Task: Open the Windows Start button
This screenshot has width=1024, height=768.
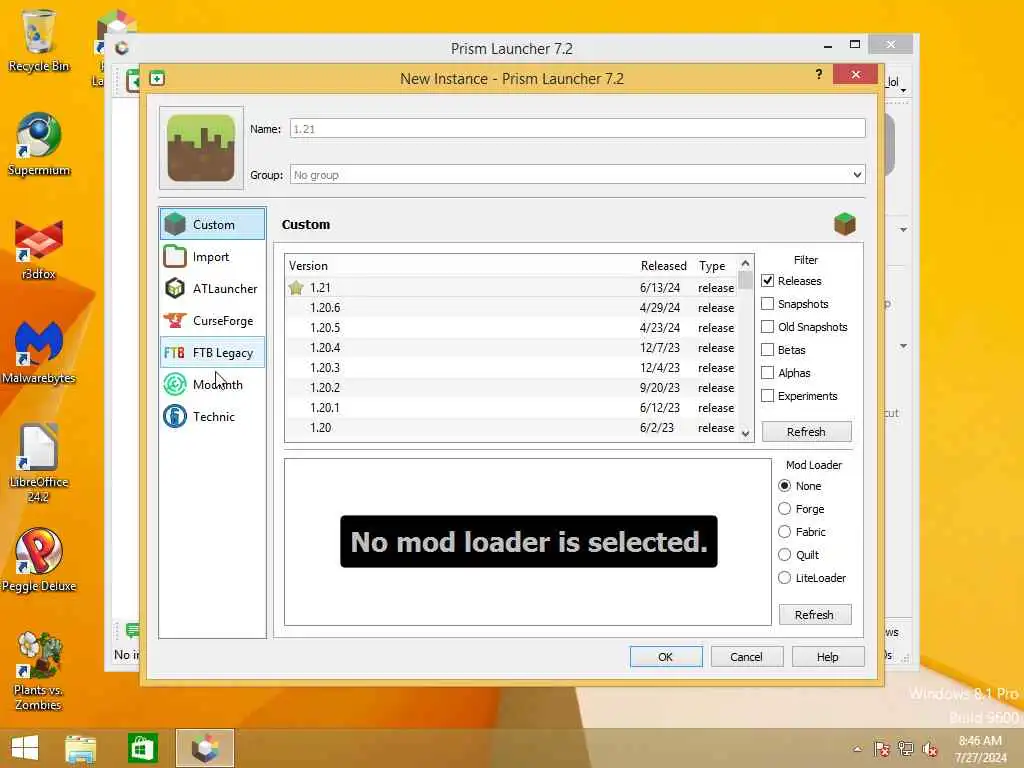Action: 25,748
